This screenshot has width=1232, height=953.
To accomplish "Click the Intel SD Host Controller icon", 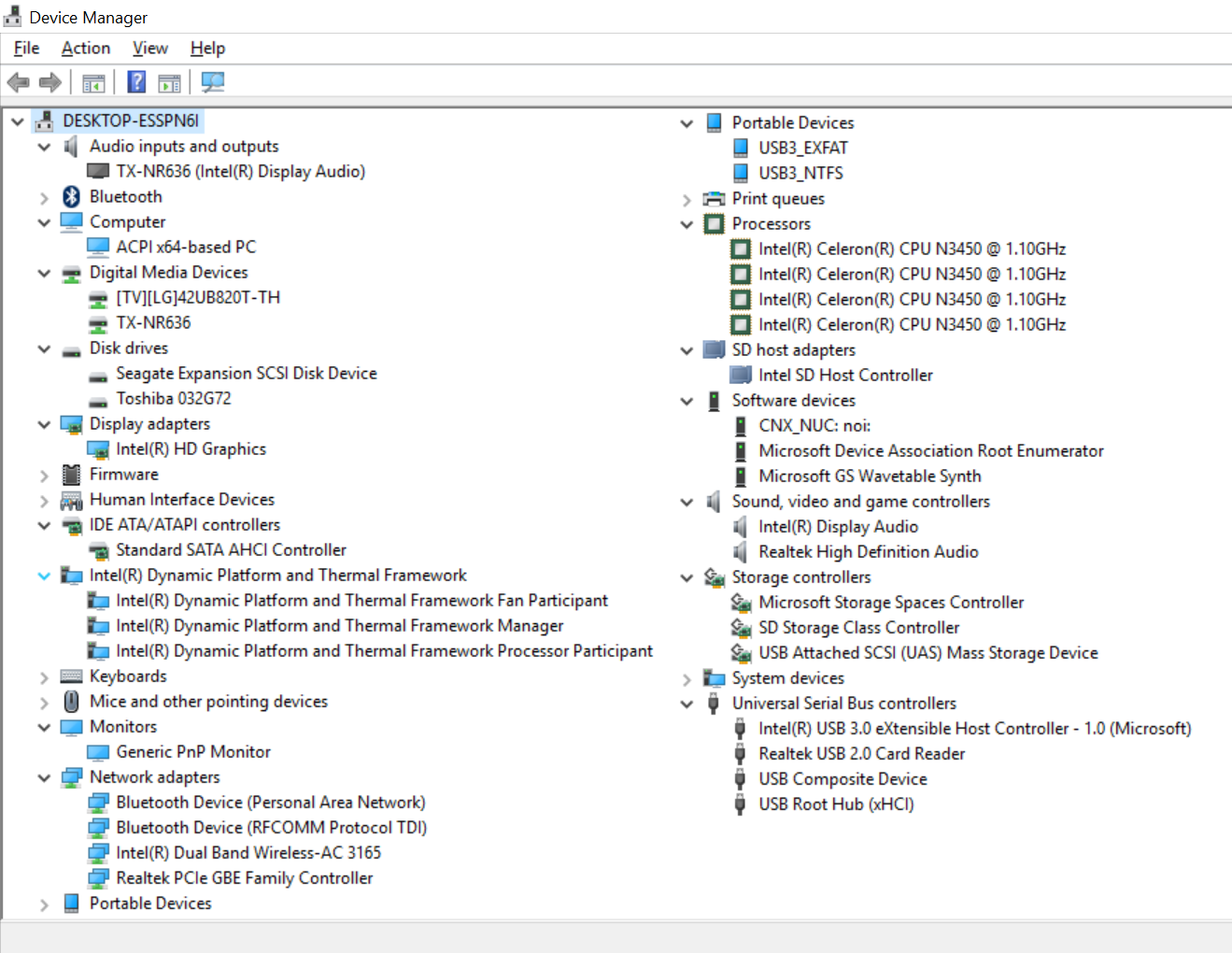I will pos(741,375).
